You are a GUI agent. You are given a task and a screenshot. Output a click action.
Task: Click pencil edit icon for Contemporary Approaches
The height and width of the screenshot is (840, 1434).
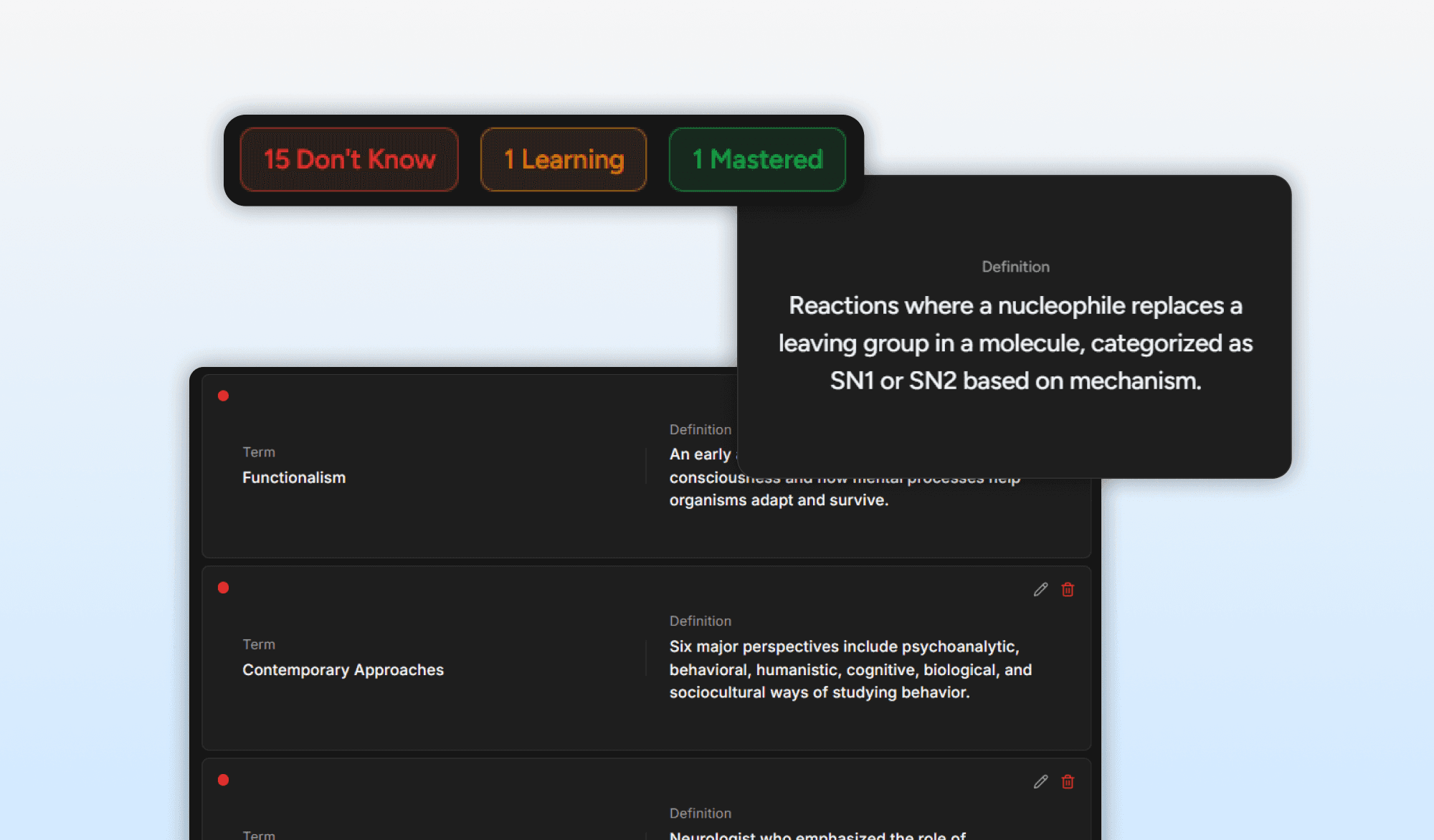pos(1040,589)
